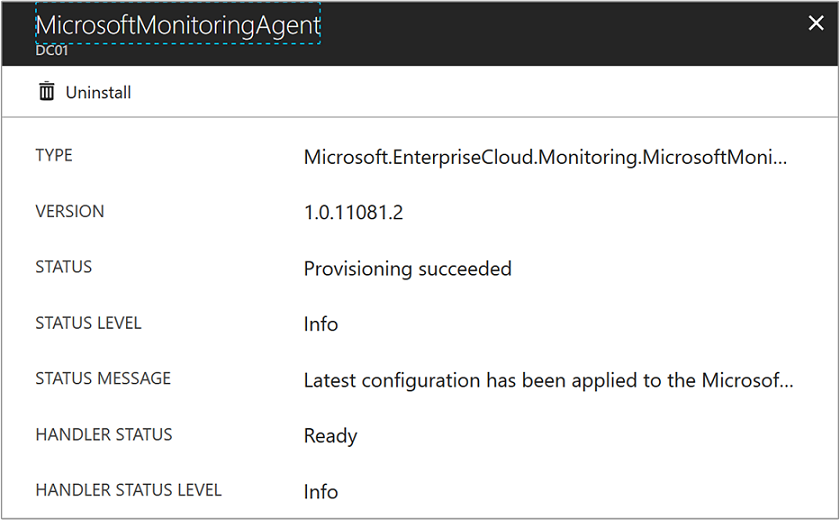Select the Provisioning succeeded status text
Screen dimensions: 840x520
pyautogui.click(x=407, y=269)
